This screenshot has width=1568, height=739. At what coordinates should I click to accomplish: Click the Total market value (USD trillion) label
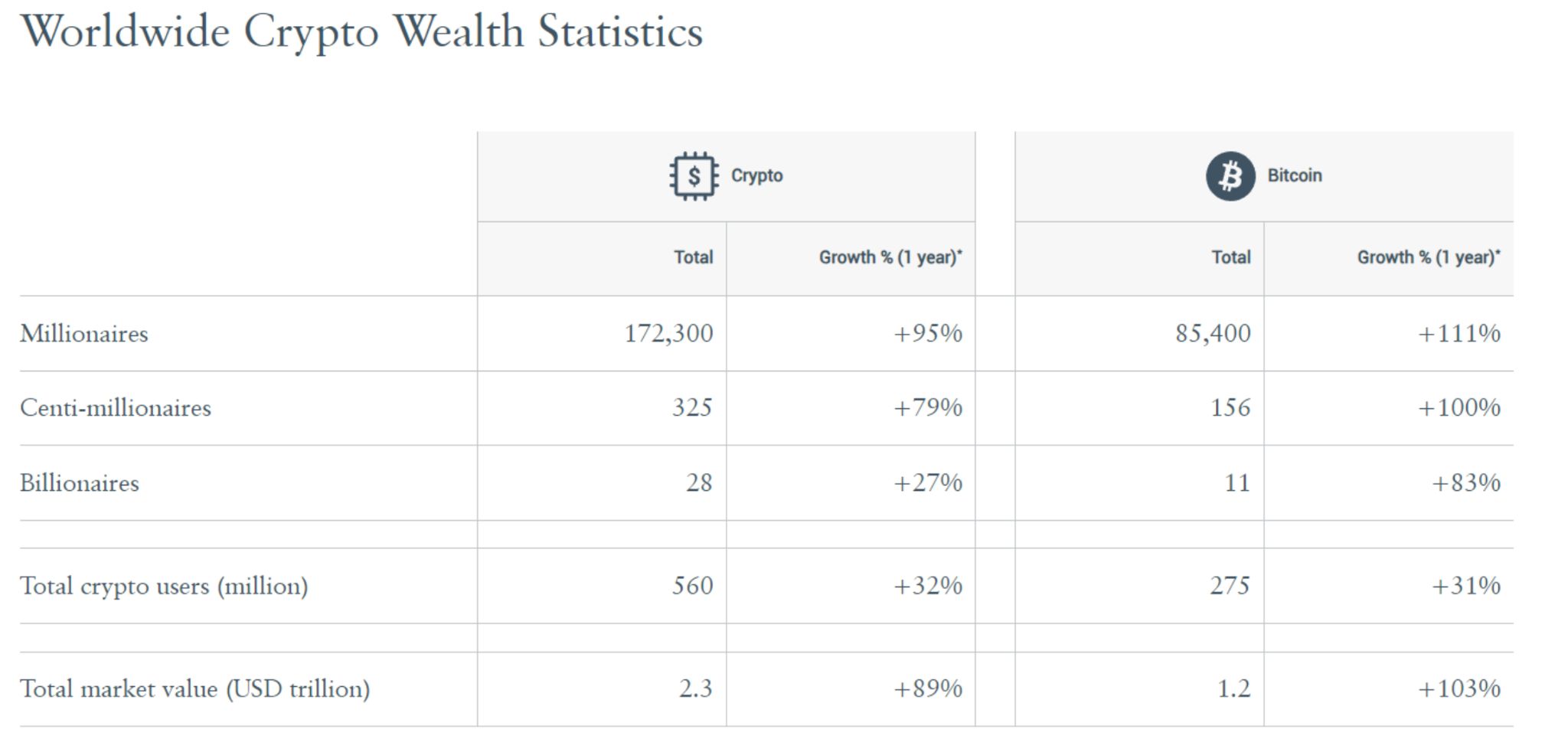click(x=195, y=689)
